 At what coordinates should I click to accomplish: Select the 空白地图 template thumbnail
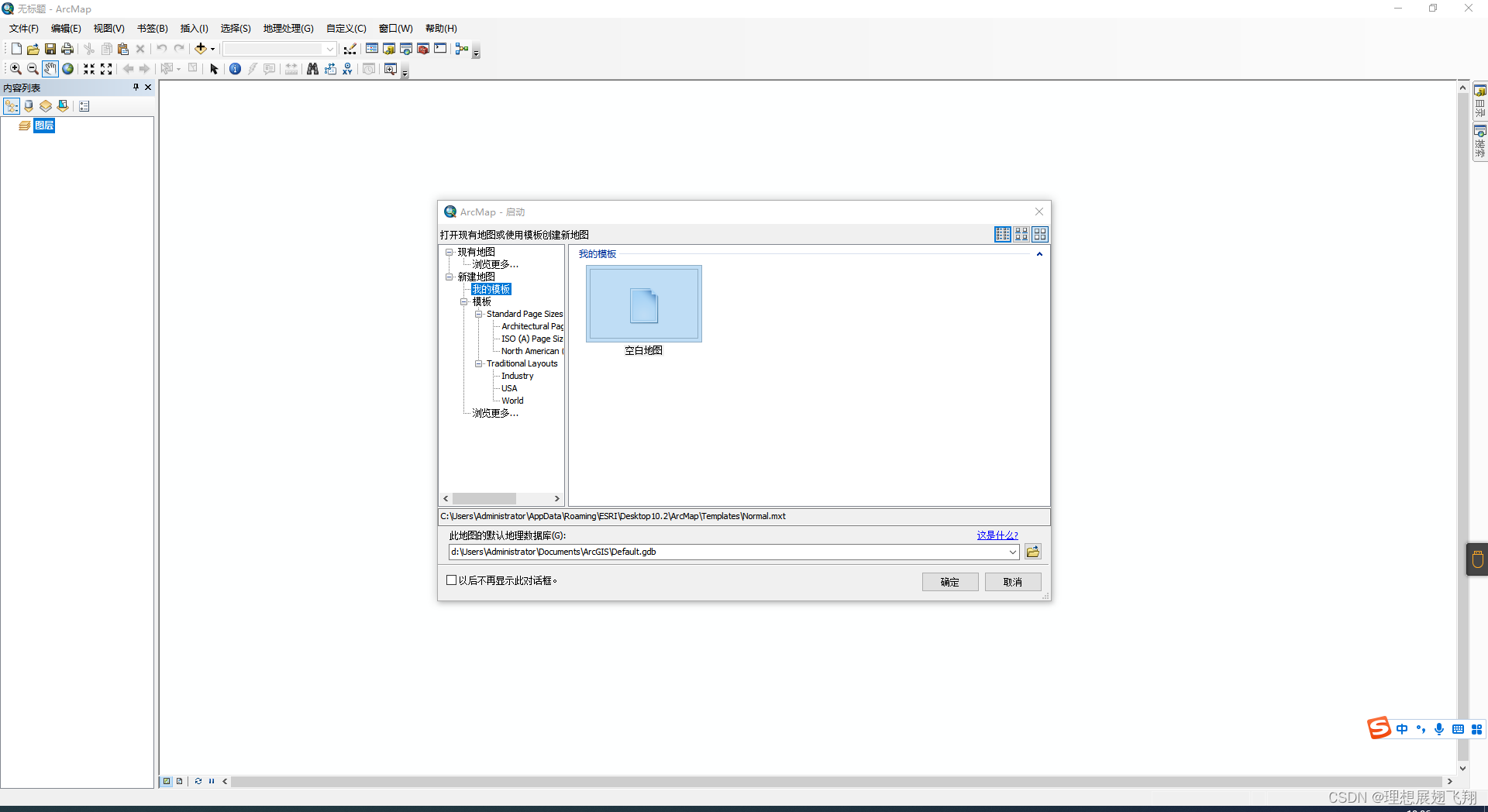pos(644,304)
